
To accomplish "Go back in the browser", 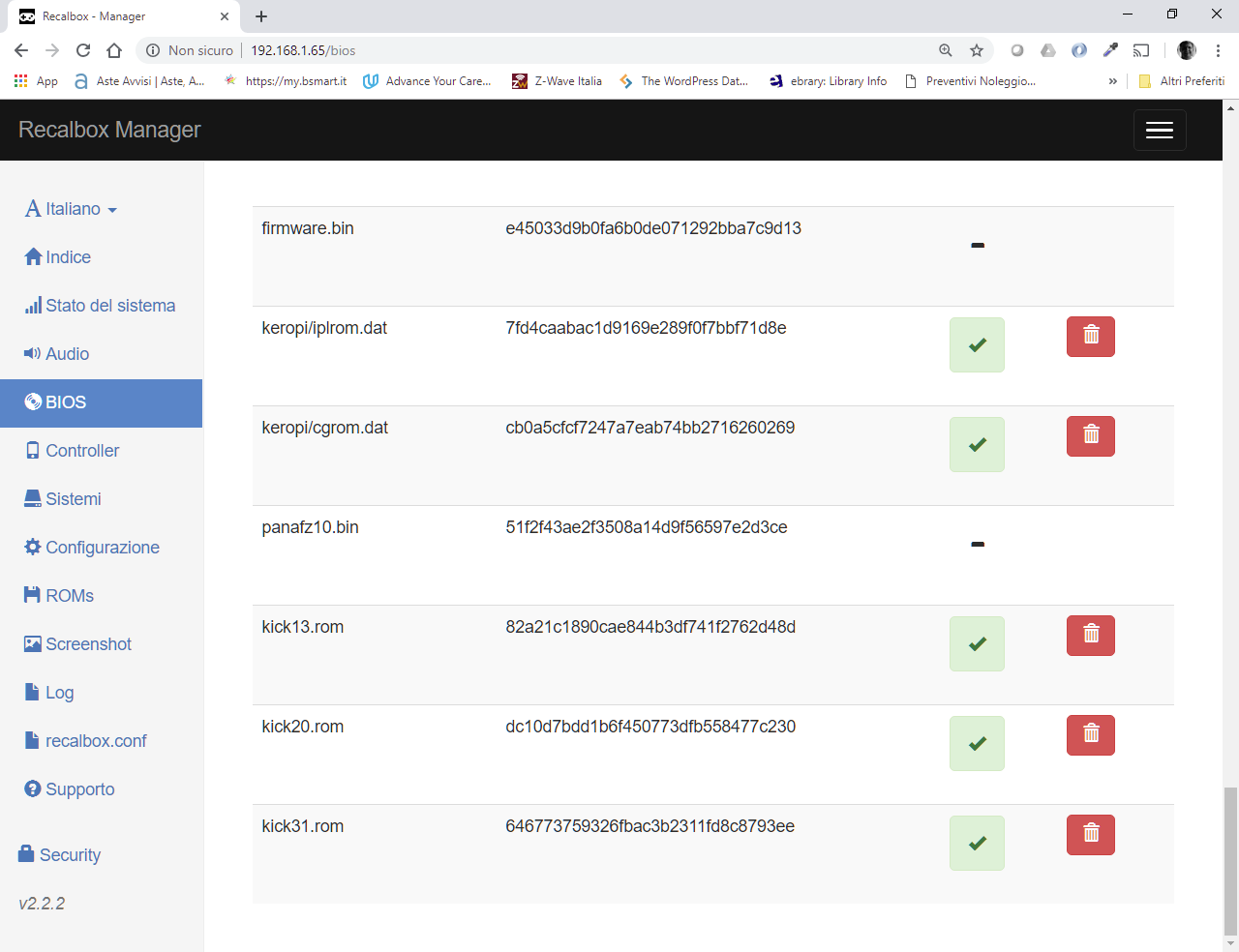I will pyautogui.click(x=21, y=50).
